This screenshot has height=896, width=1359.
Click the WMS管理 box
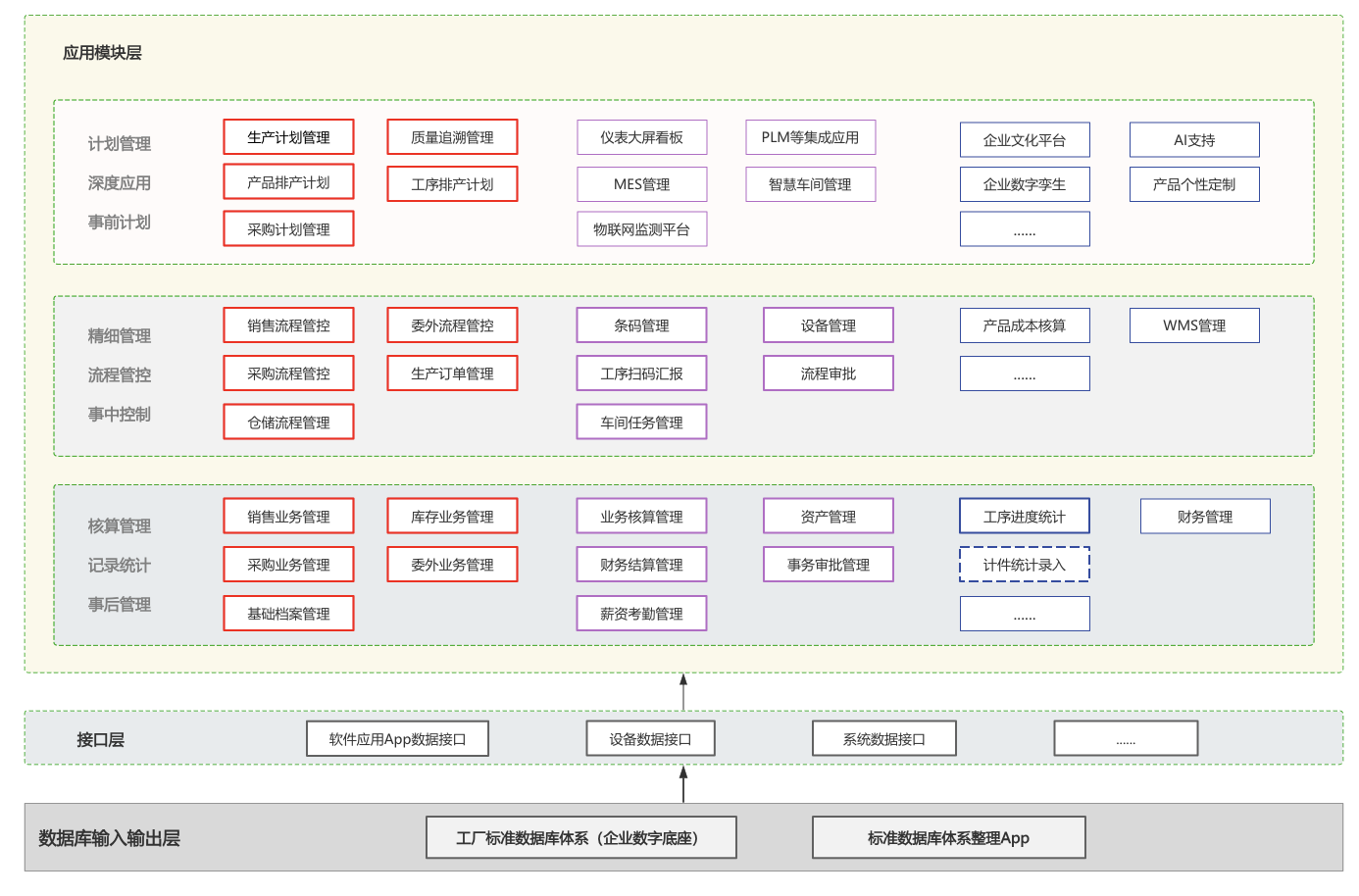(x=1193, y=325)
